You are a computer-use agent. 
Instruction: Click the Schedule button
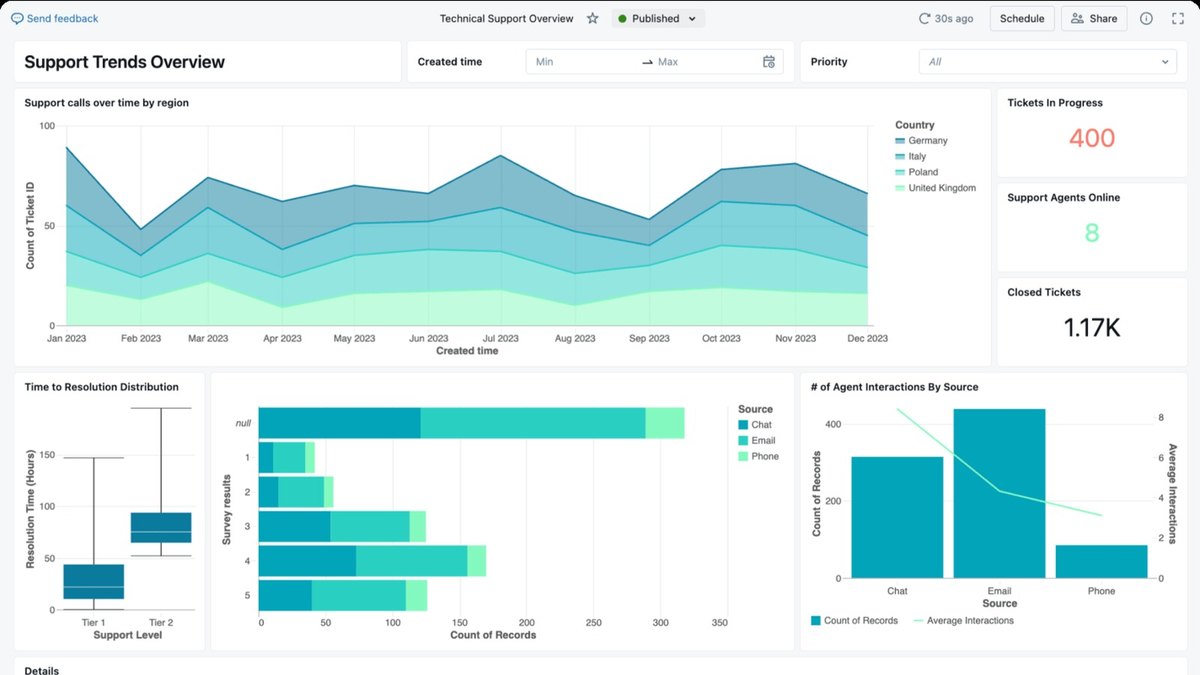pos(1022,18)
